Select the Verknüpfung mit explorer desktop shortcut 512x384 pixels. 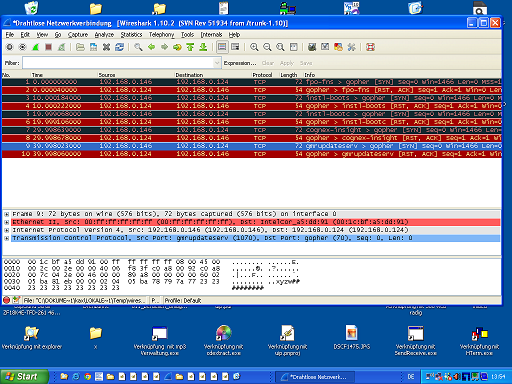tap(32, 337)
